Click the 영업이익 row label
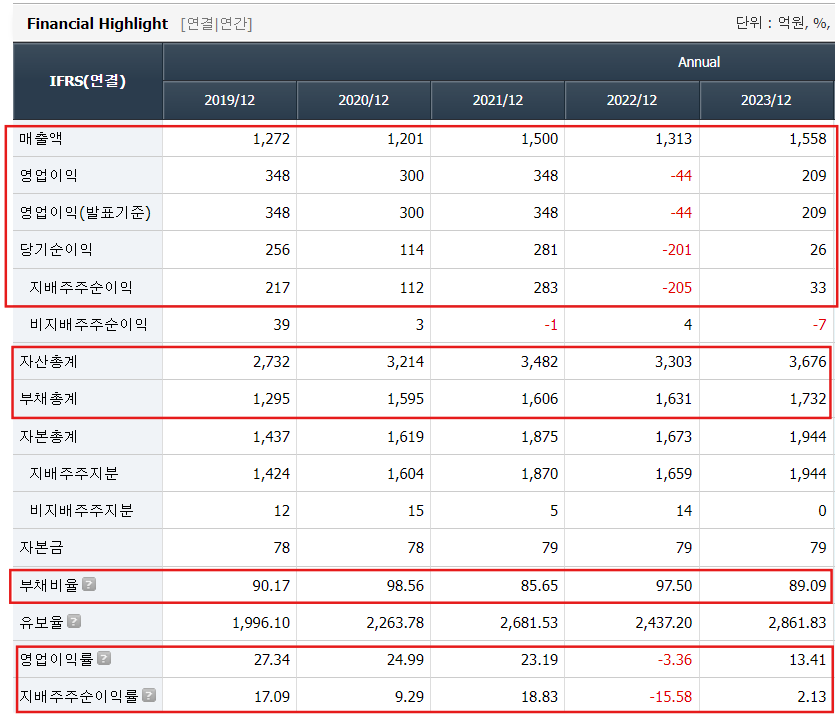The image size is (839, 714). click(49, 176)
